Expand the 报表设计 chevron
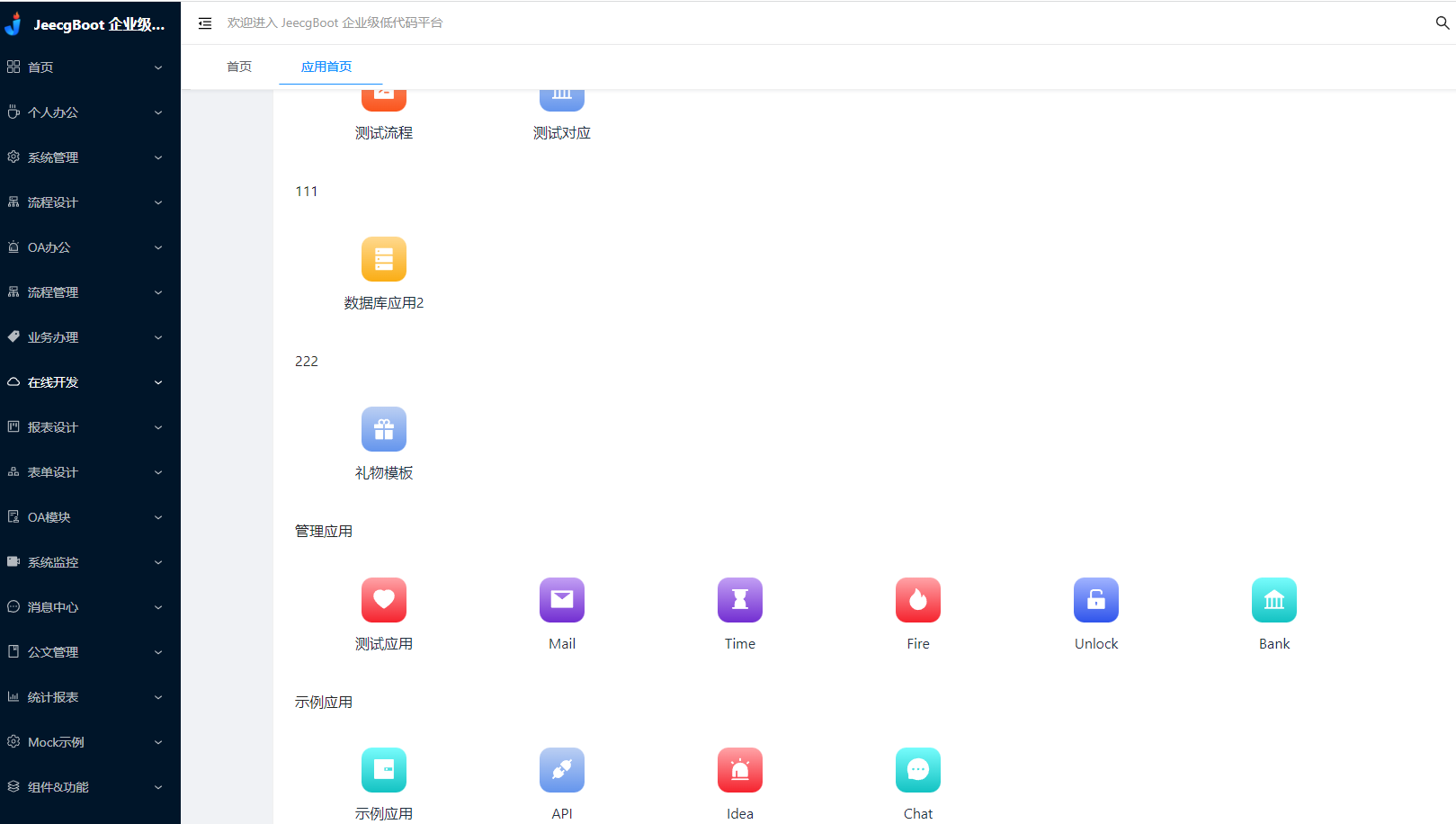The image size is (1456, 824). click(158, 427)
